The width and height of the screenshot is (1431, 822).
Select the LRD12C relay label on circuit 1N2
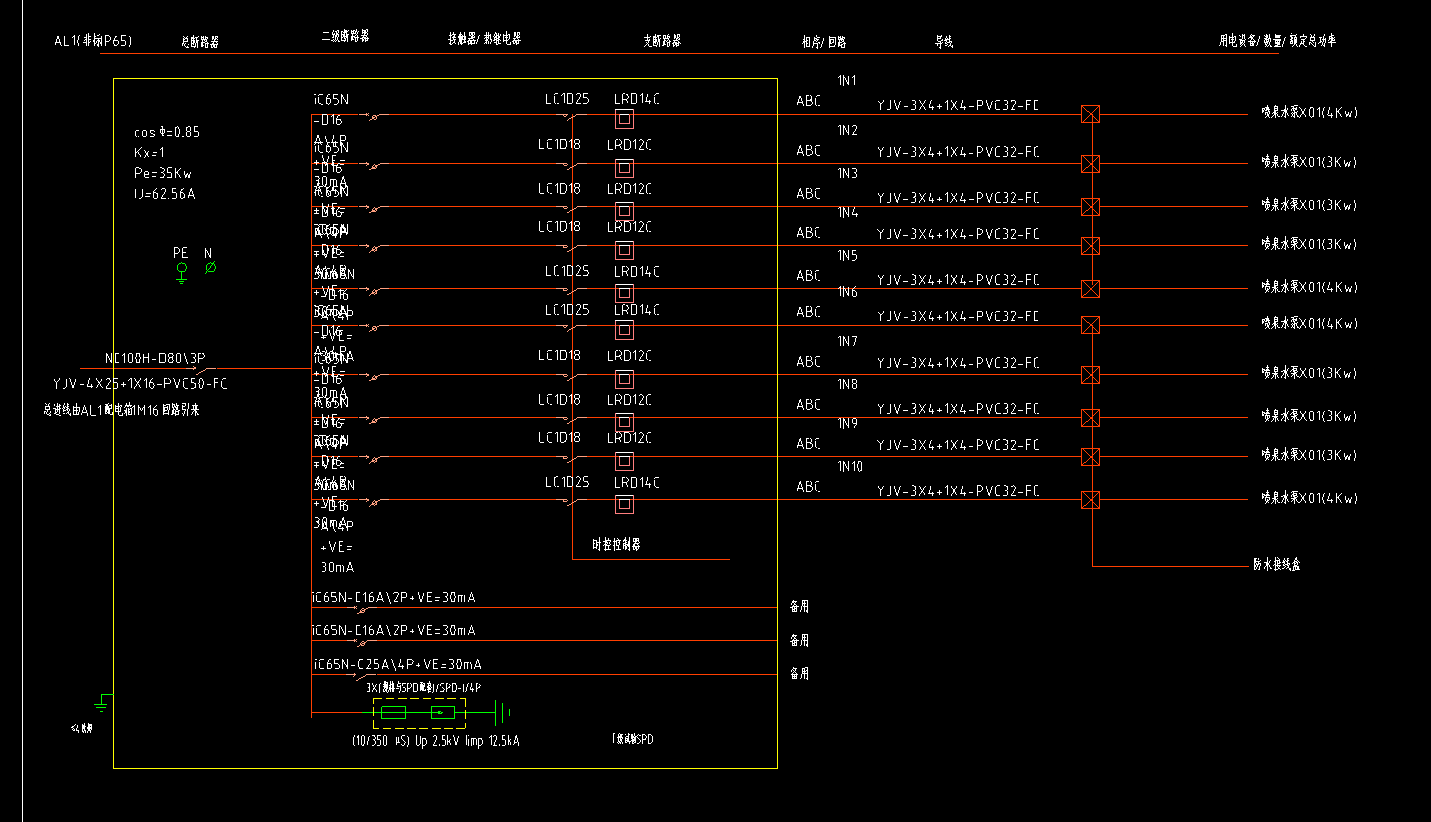(630, 145)
